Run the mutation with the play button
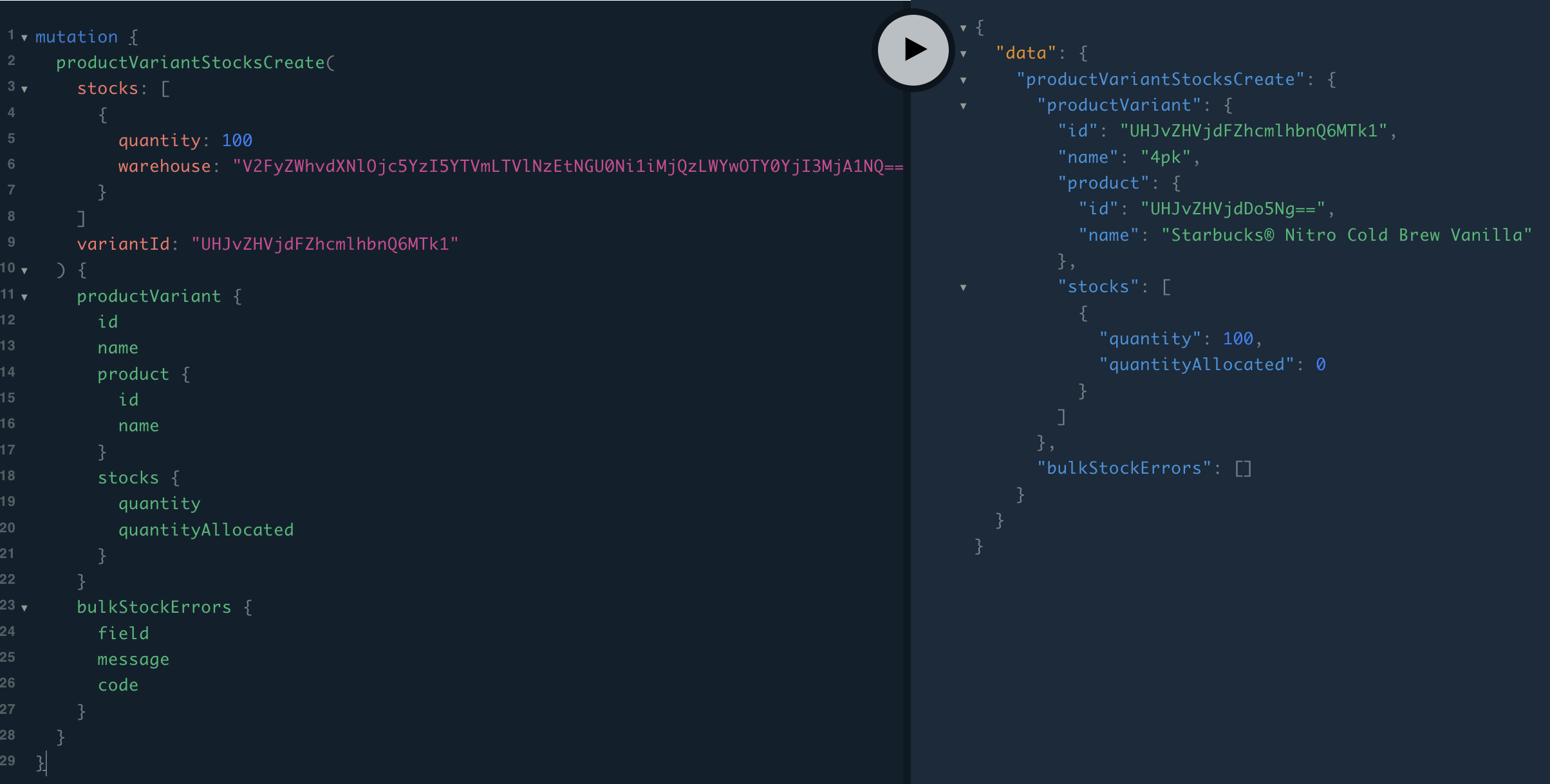The image size is (1550, 784). [913, 50]
